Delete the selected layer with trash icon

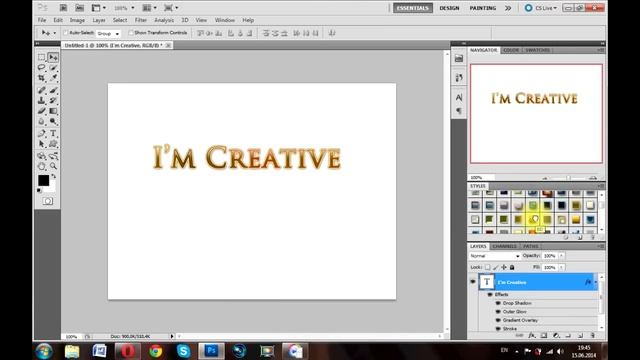pos(593,336)
